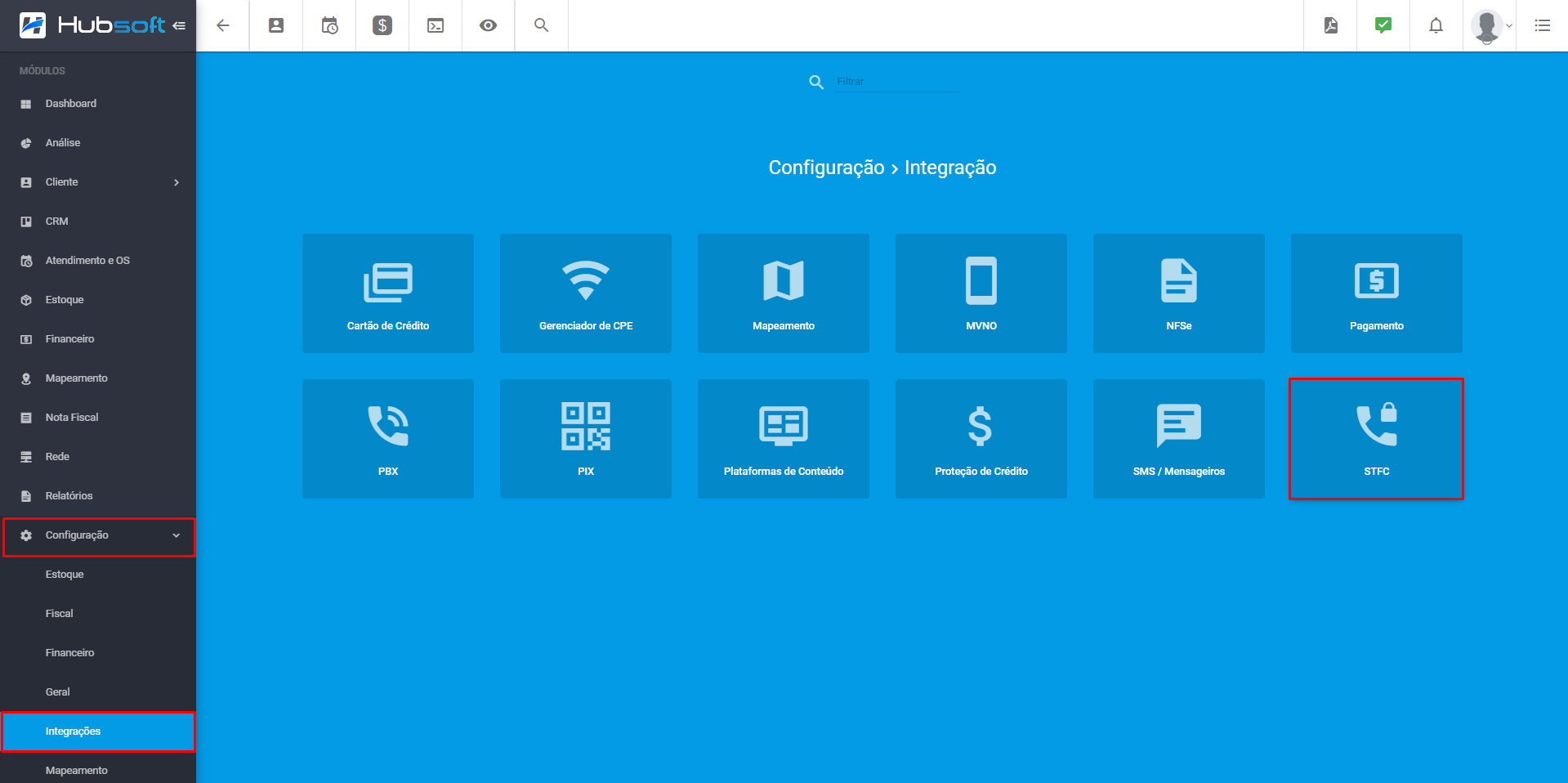The image size is (1568, 783).
Task: Open the list menu icon at far right
Action: [x=1543, y=25]
